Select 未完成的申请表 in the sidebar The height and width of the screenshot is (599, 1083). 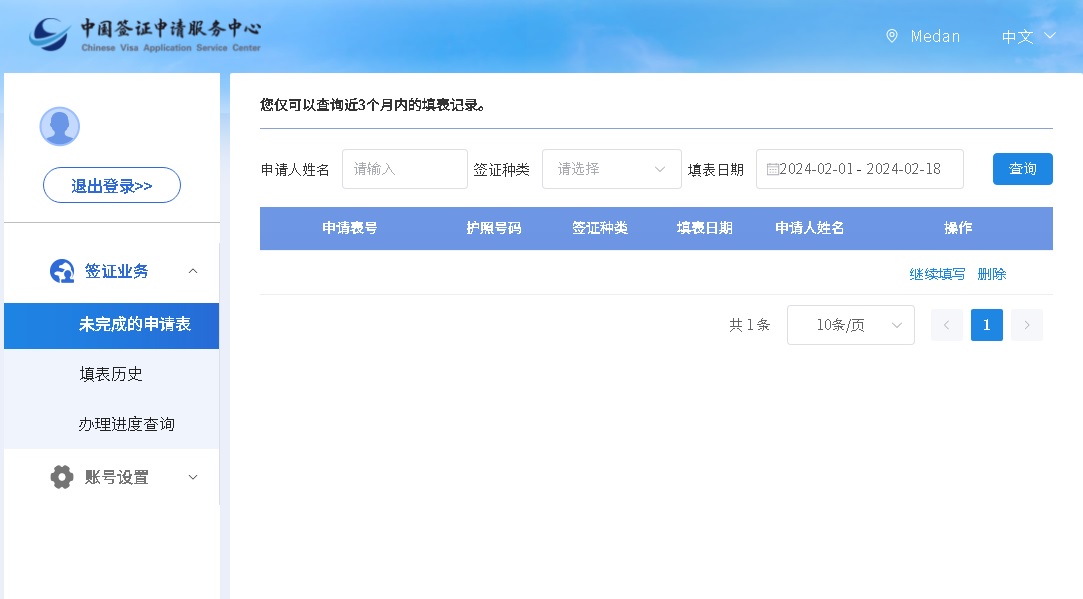click(x=135, y=325)
